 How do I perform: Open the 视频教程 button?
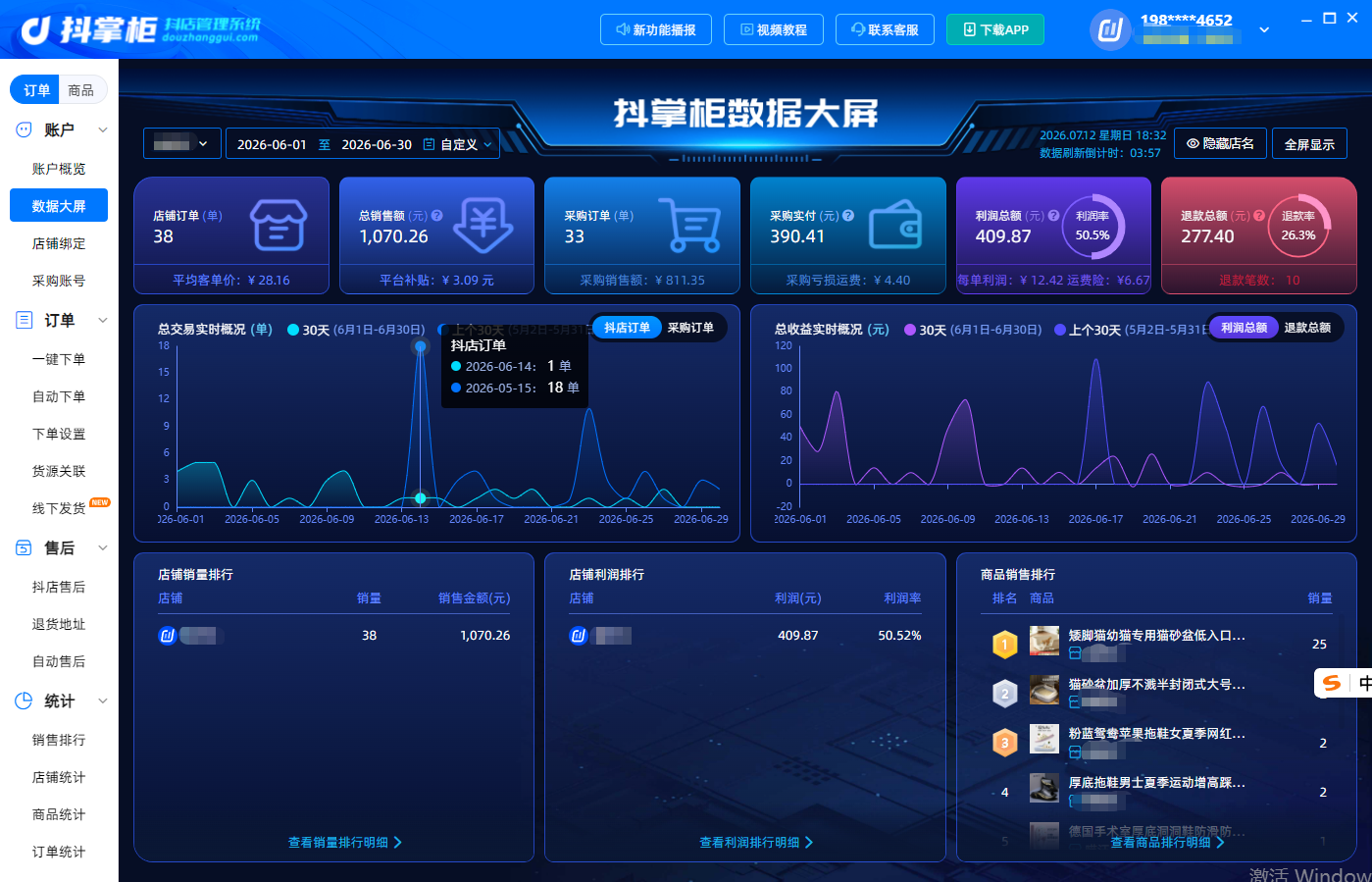[x=774, y=29]
